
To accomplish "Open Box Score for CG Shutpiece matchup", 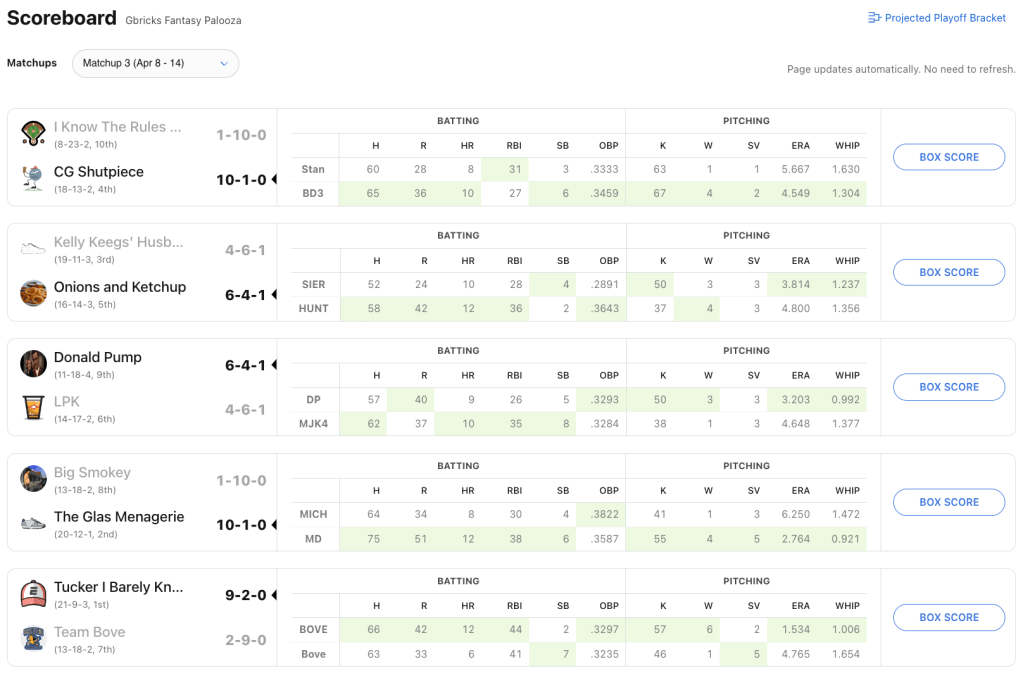I will tap(948, 157).
